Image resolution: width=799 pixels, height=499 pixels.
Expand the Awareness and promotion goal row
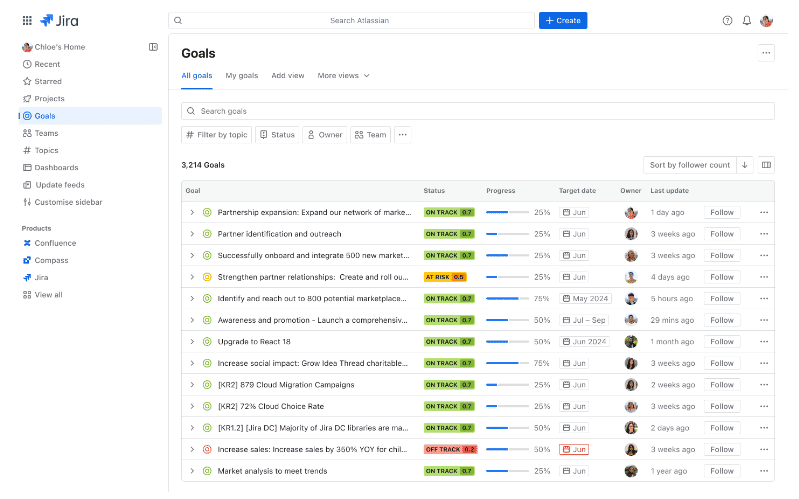tap(192, 321)
